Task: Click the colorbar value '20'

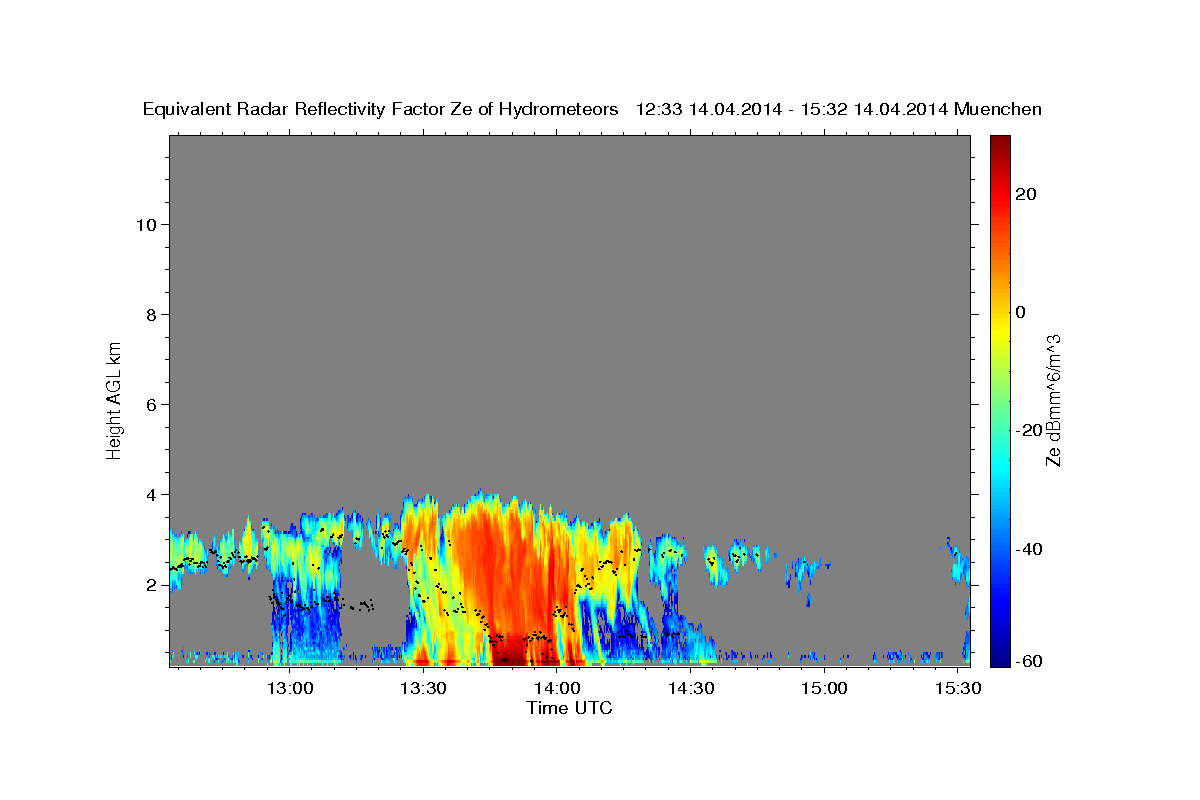Action: click(1025, 194)
